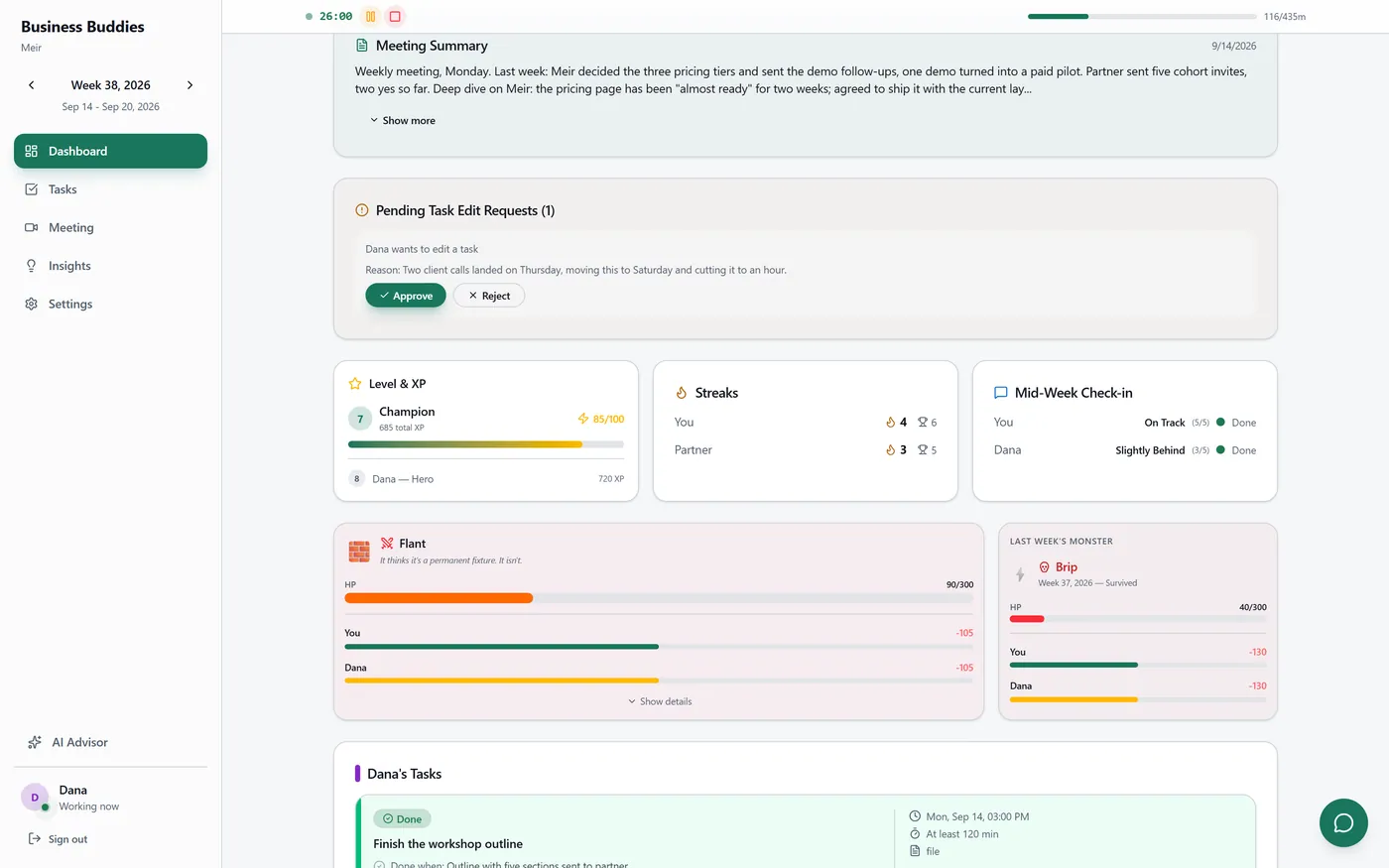This screenshot has width=1389, height=868.
Task: Expand meeting summary with Show more
Action: point(402,120)
